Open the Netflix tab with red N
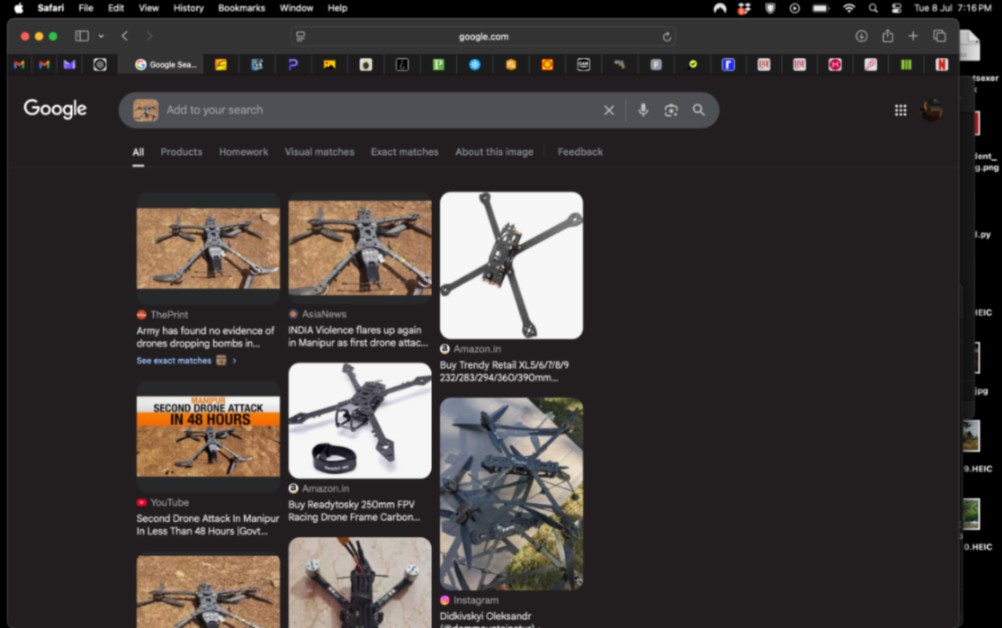Viewport: 1002px width, 628px height. (941, 65)
